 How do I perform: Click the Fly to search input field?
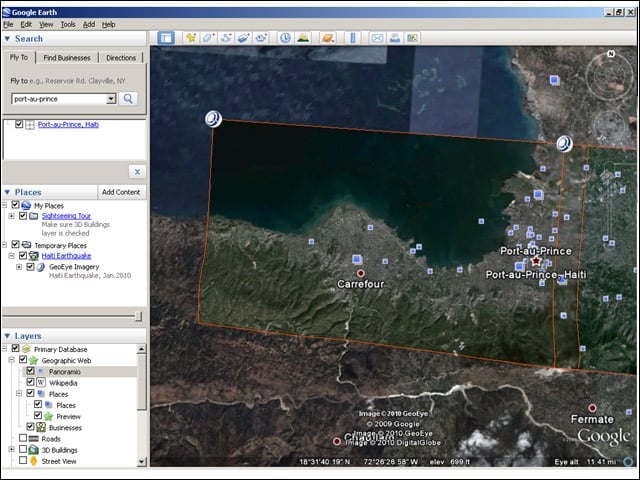60,99
